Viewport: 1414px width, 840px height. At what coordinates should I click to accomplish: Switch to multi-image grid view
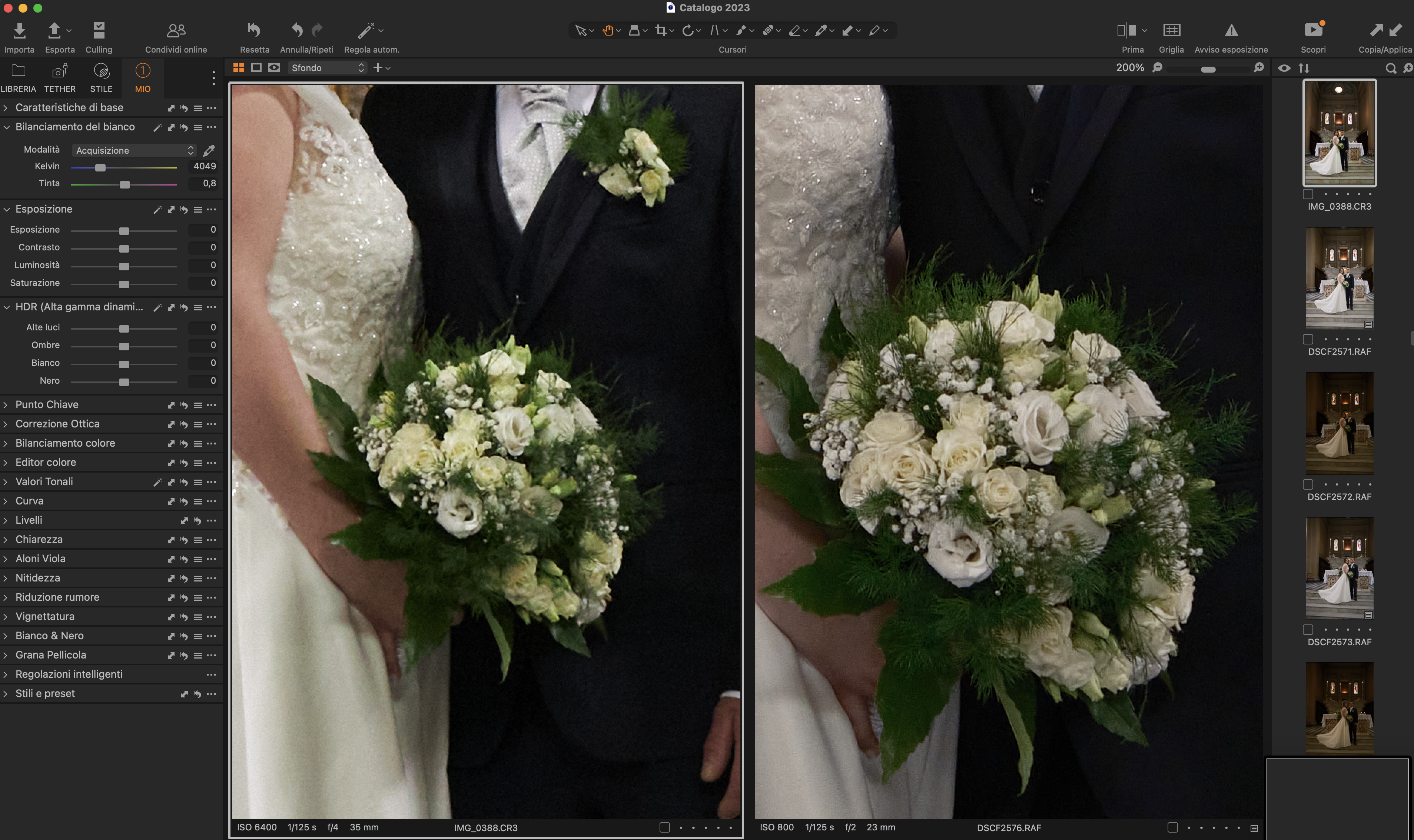[238, 68]
